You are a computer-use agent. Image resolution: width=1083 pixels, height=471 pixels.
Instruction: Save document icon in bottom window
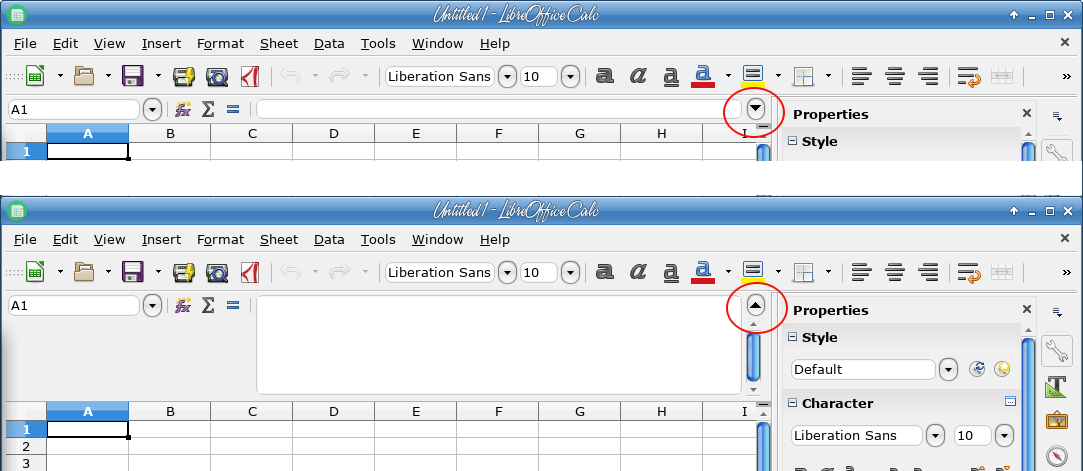133,272
